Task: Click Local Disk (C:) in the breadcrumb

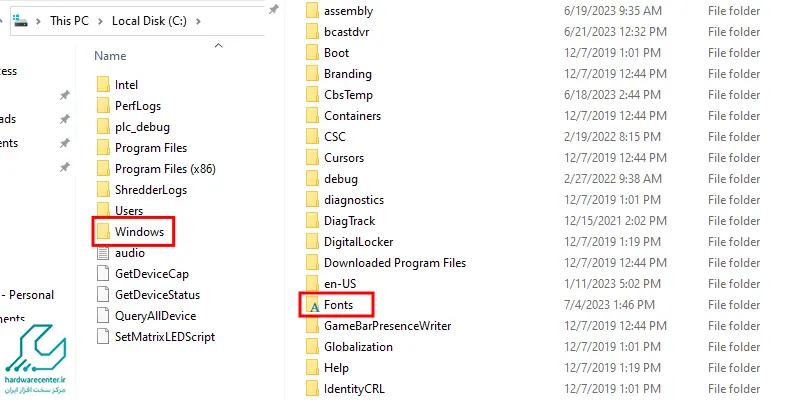Action: tap(149, 21)
